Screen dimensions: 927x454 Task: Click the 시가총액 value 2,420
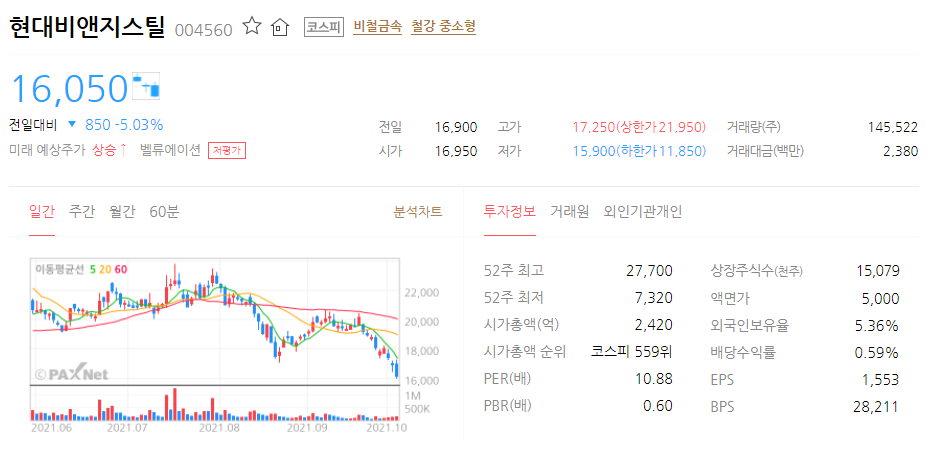point(653,325)
